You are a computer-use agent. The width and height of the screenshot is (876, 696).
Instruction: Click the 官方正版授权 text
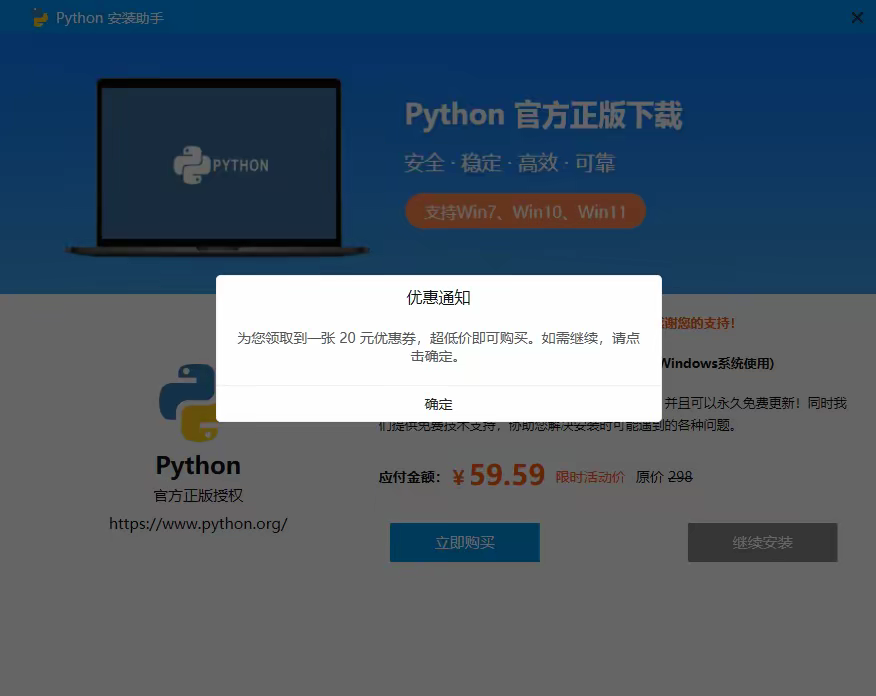click(x=198, y=495)
